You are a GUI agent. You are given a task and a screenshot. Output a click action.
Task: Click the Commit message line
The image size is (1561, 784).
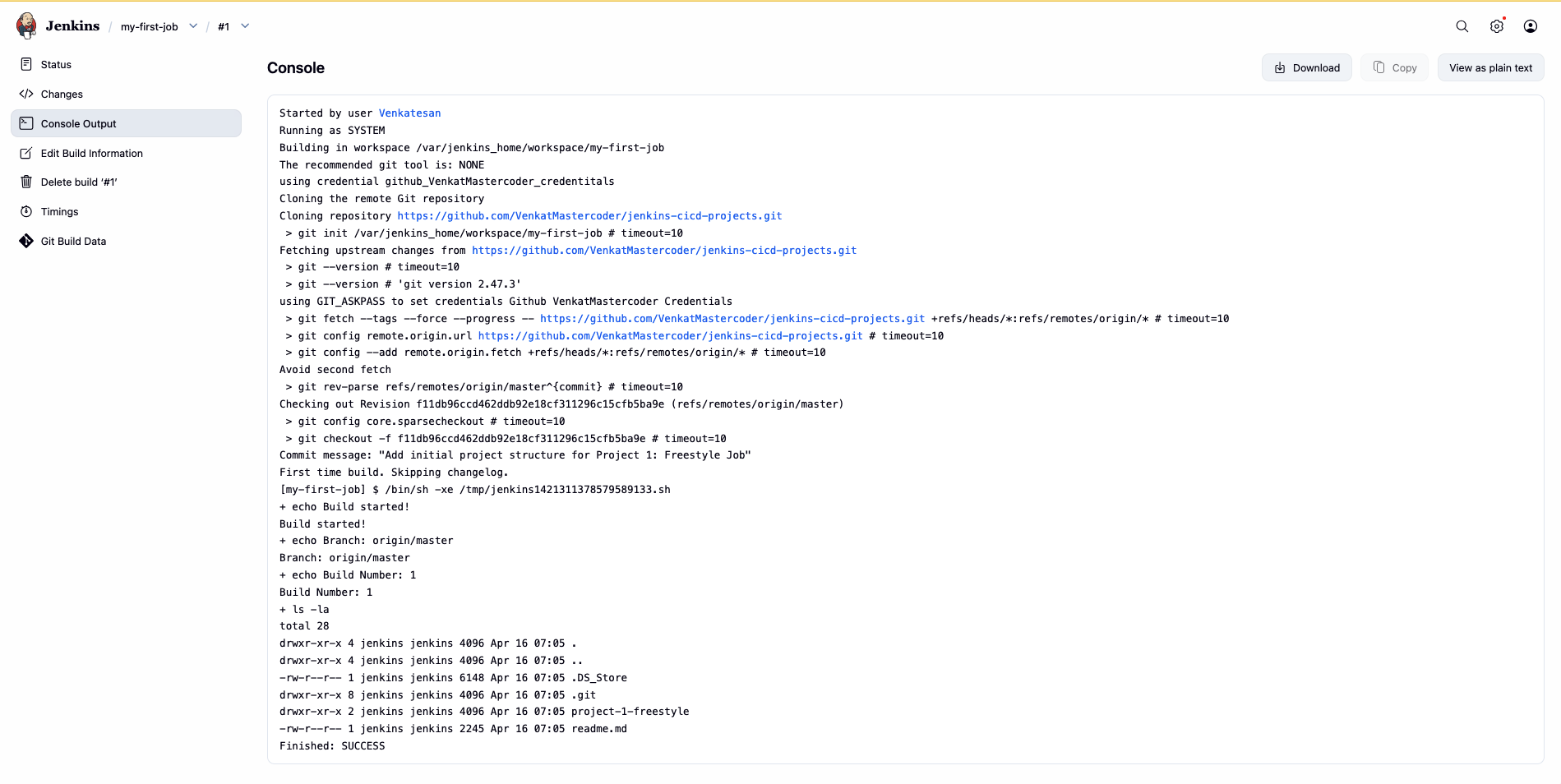click(515, 455)
